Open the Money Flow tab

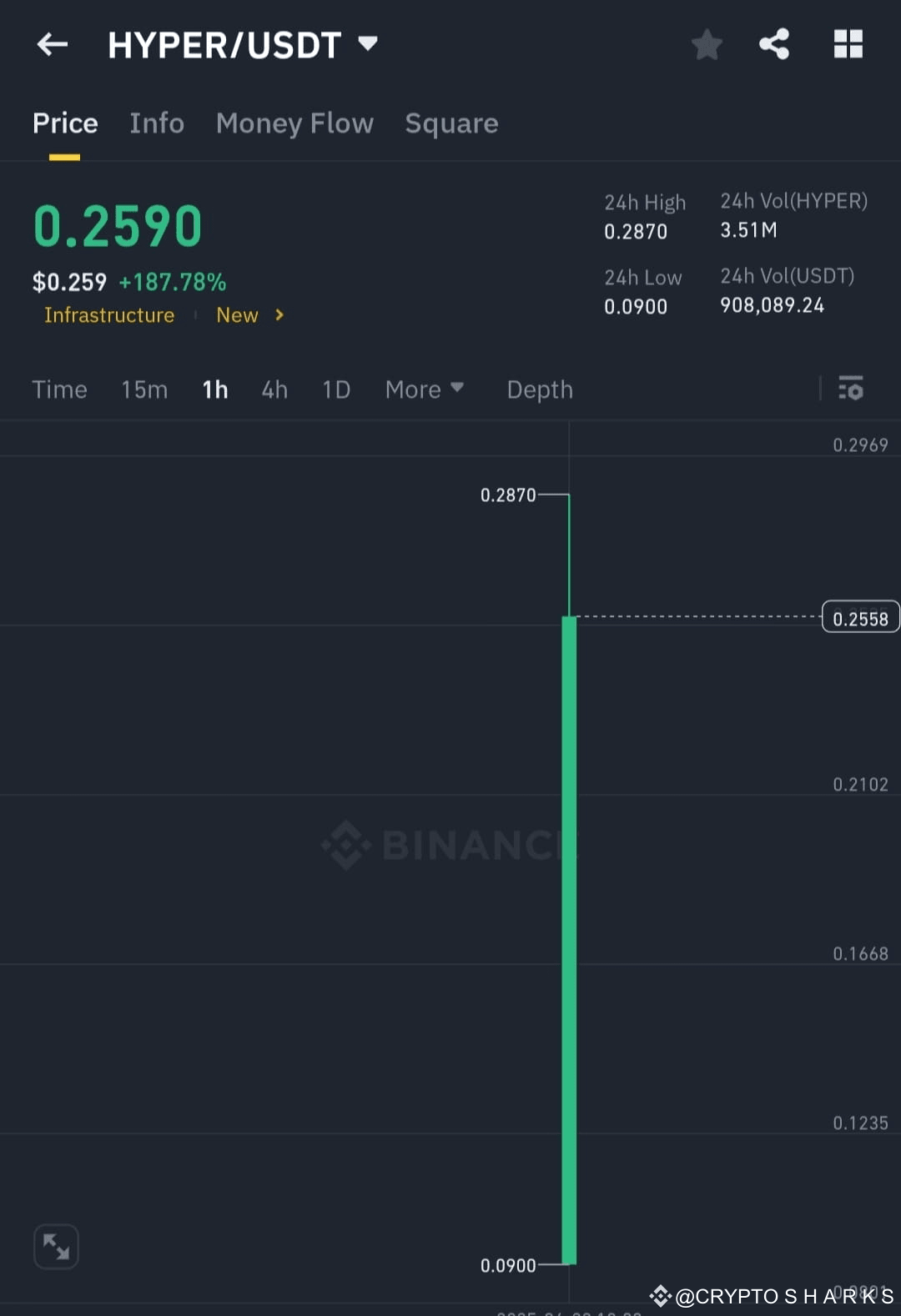[x=294, y=123]
